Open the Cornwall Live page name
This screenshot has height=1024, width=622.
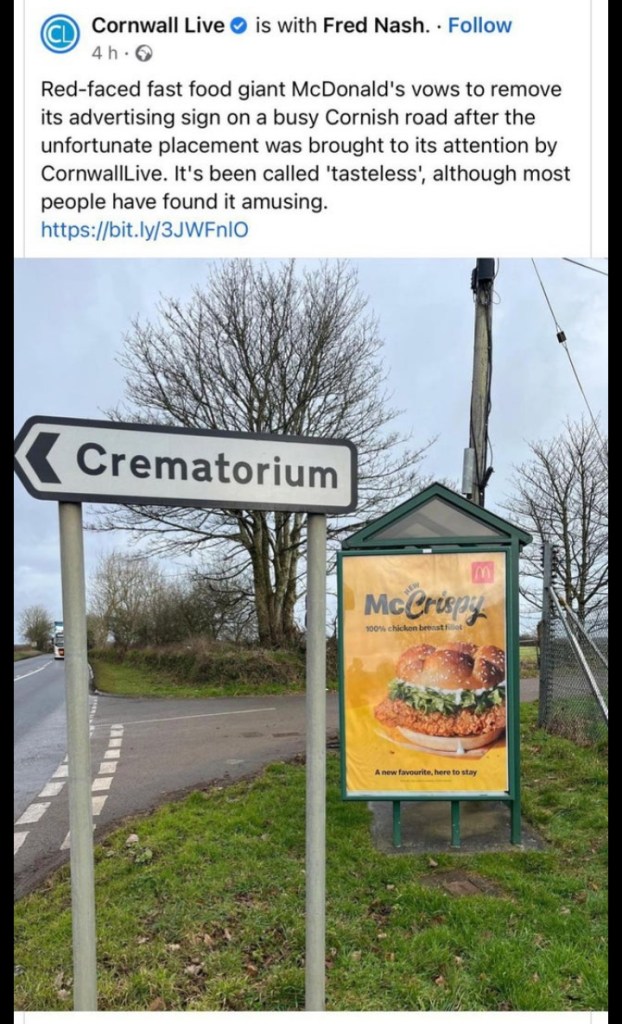tap(158, 25)
